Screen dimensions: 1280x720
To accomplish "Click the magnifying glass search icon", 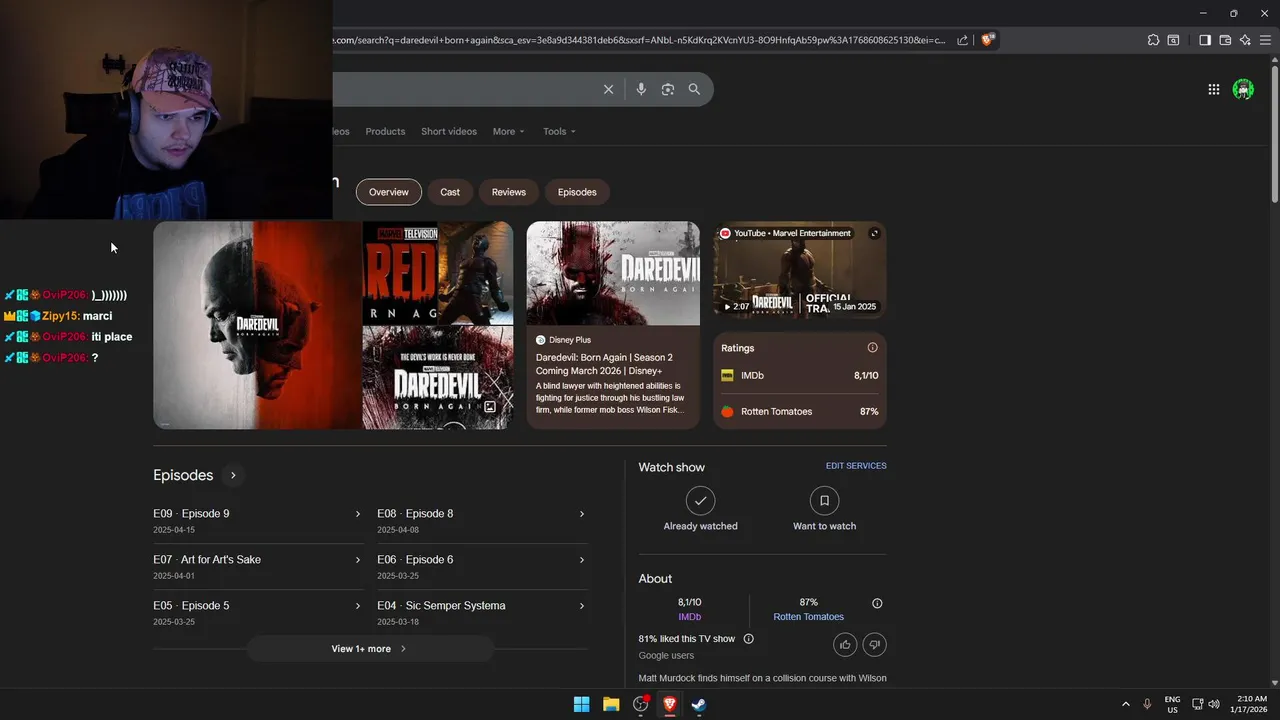I will [694, 89].
